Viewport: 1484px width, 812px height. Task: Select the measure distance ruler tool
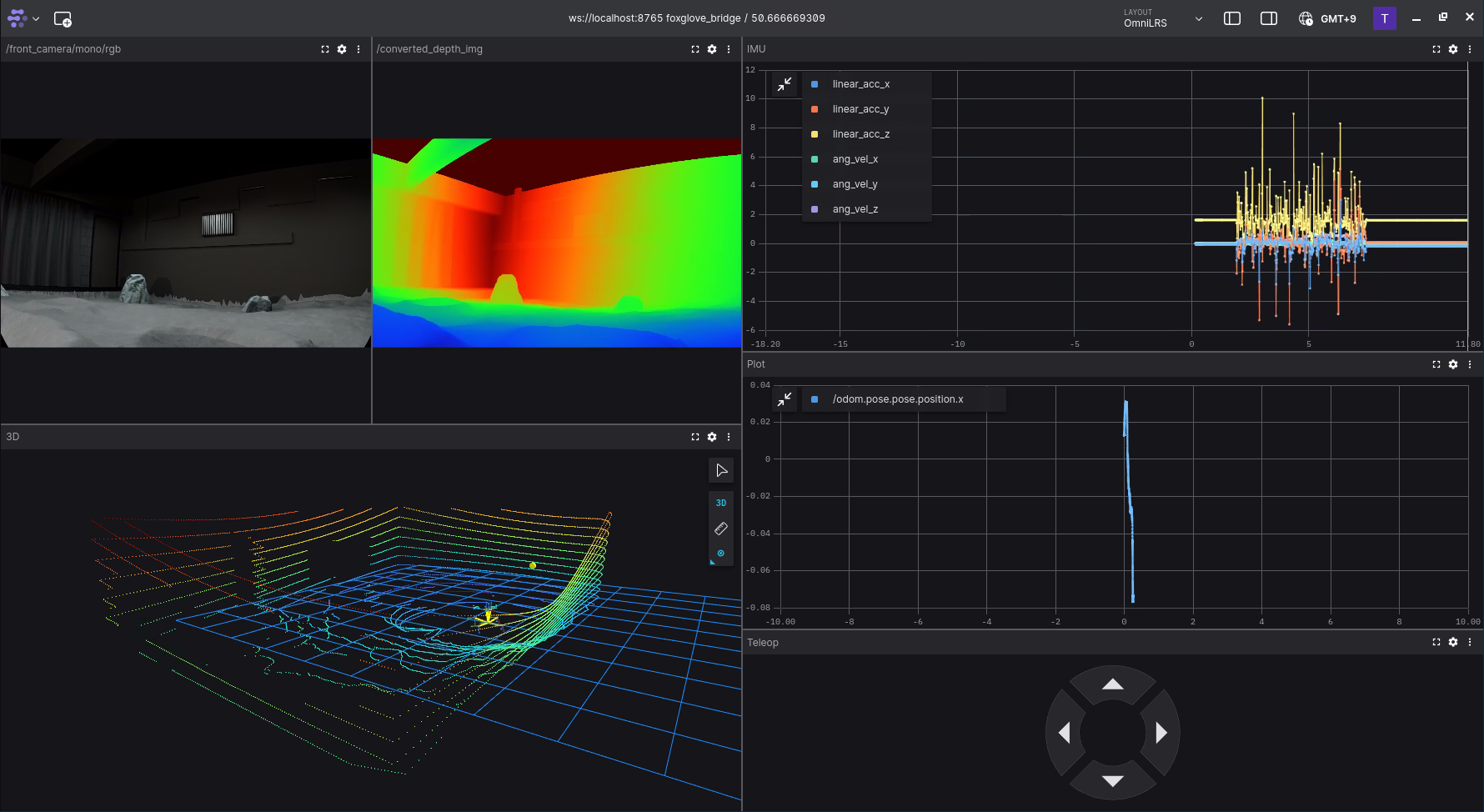721,529
